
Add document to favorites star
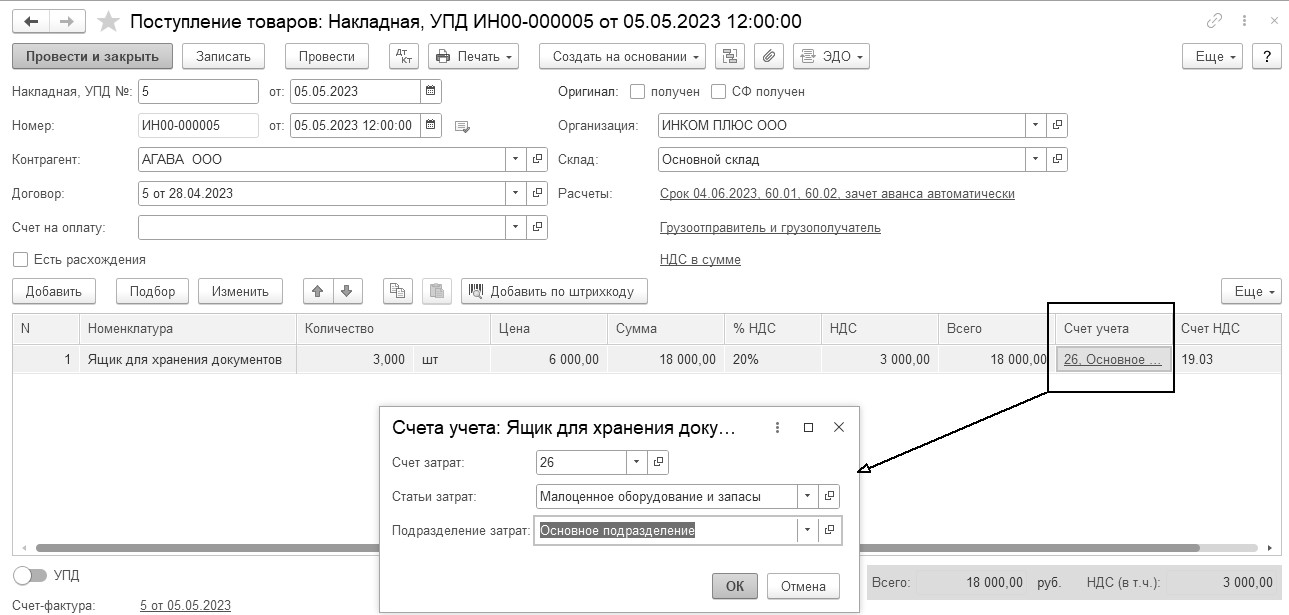[x=108, y=21]
